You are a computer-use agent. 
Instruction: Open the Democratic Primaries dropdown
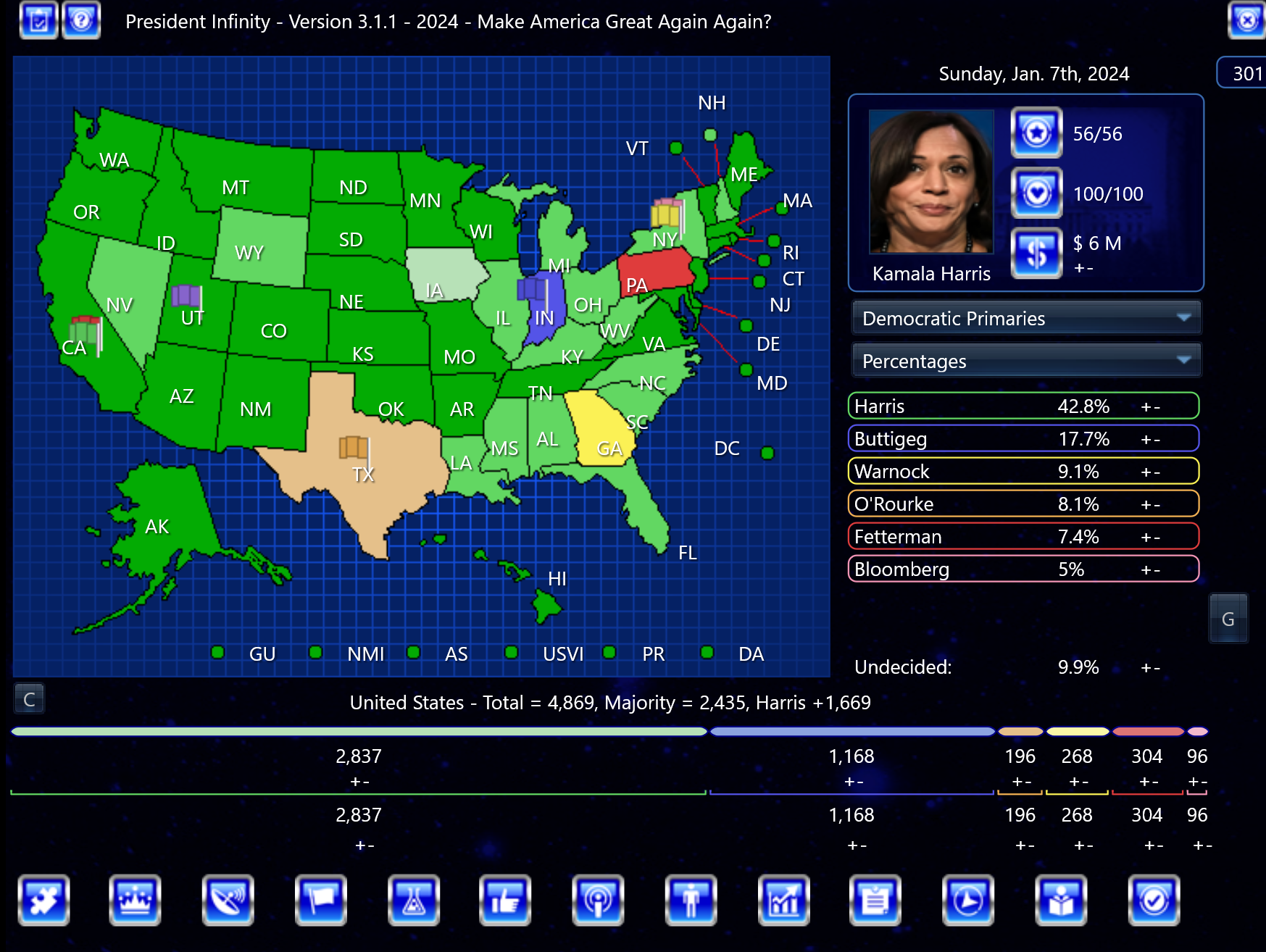(1025, 317)
